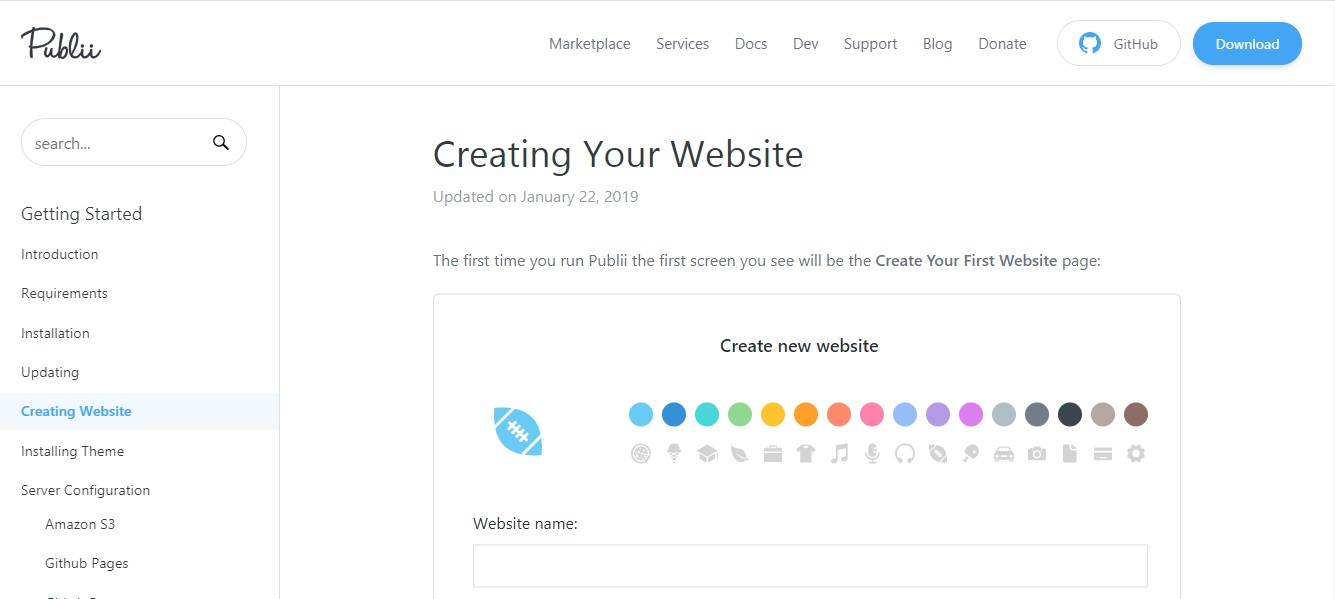
Task: Pick the orange color swatch
Action: (x=805, y=413)
